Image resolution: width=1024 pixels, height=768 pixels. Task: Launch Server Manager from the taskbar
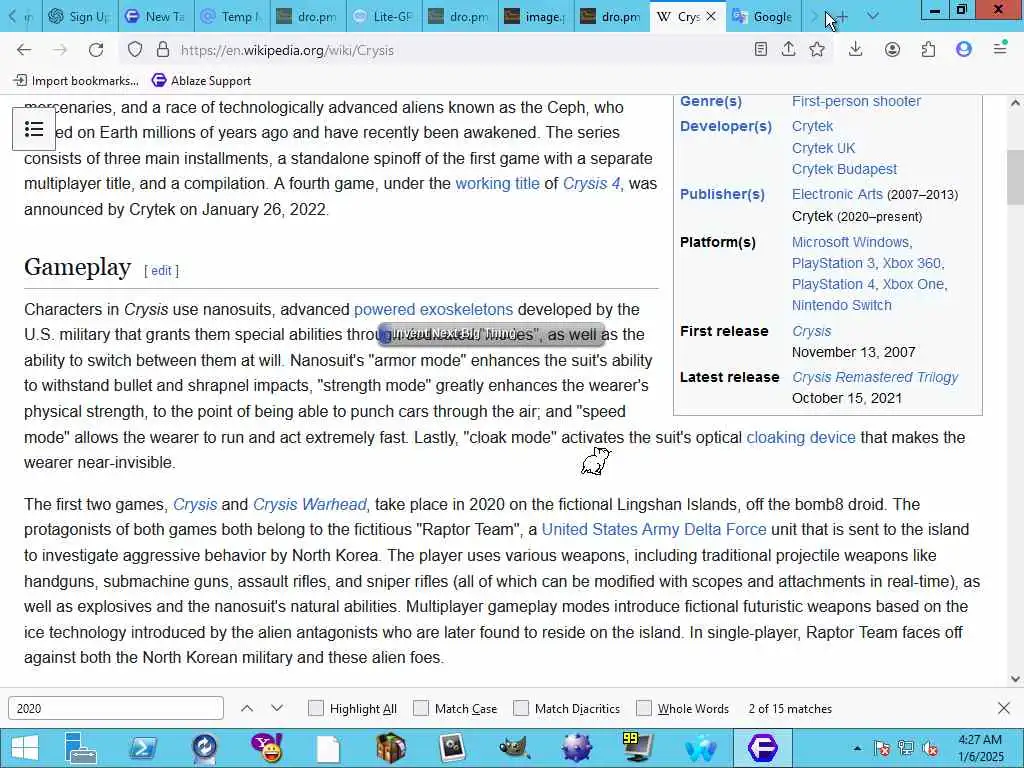(x=81, y=748)
